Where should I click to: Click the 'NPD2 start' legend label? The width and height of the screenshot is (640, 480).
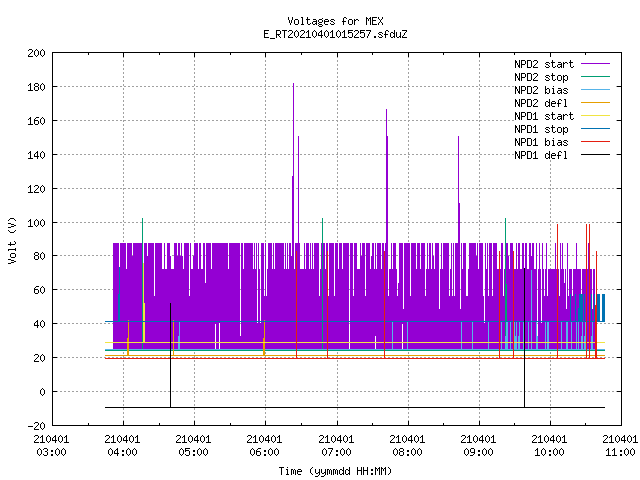click(x=544, y=64)
